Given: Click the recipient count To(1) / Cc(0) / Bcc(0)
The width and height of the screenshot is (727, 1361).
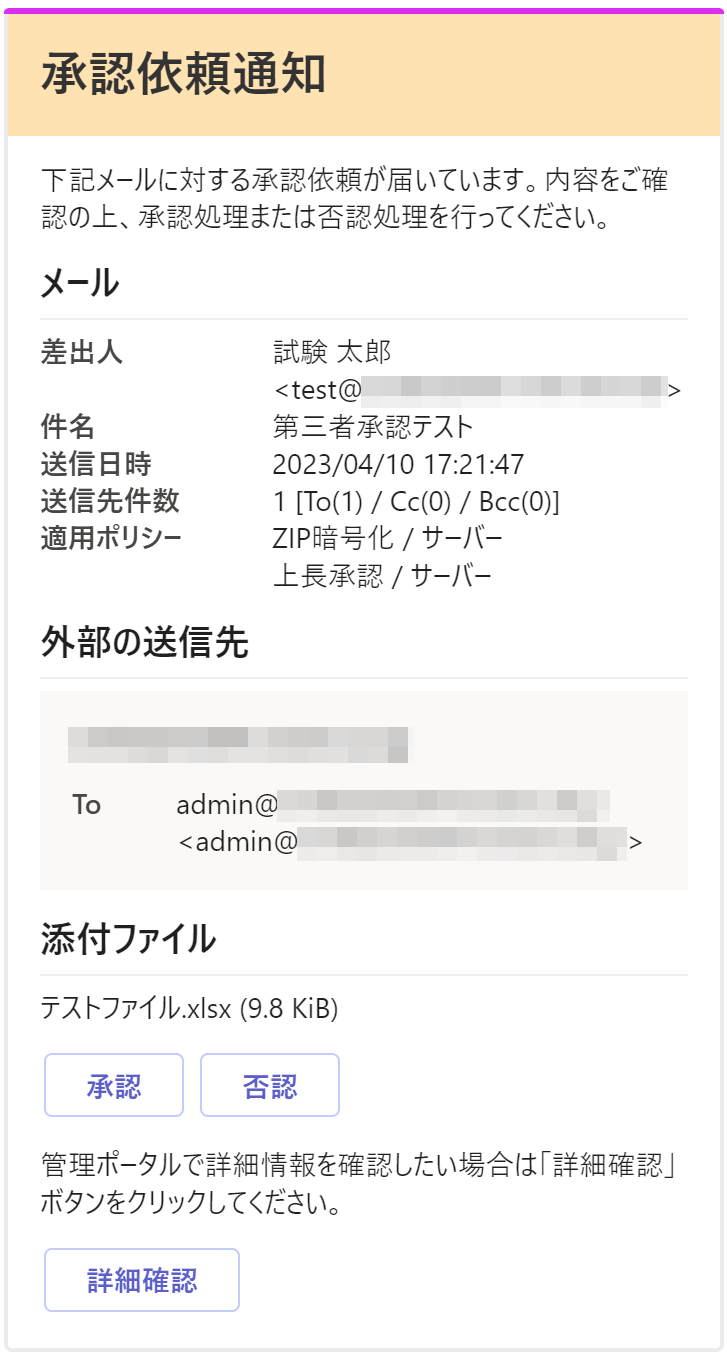Looking at the screenshot, I should point(416,502).
